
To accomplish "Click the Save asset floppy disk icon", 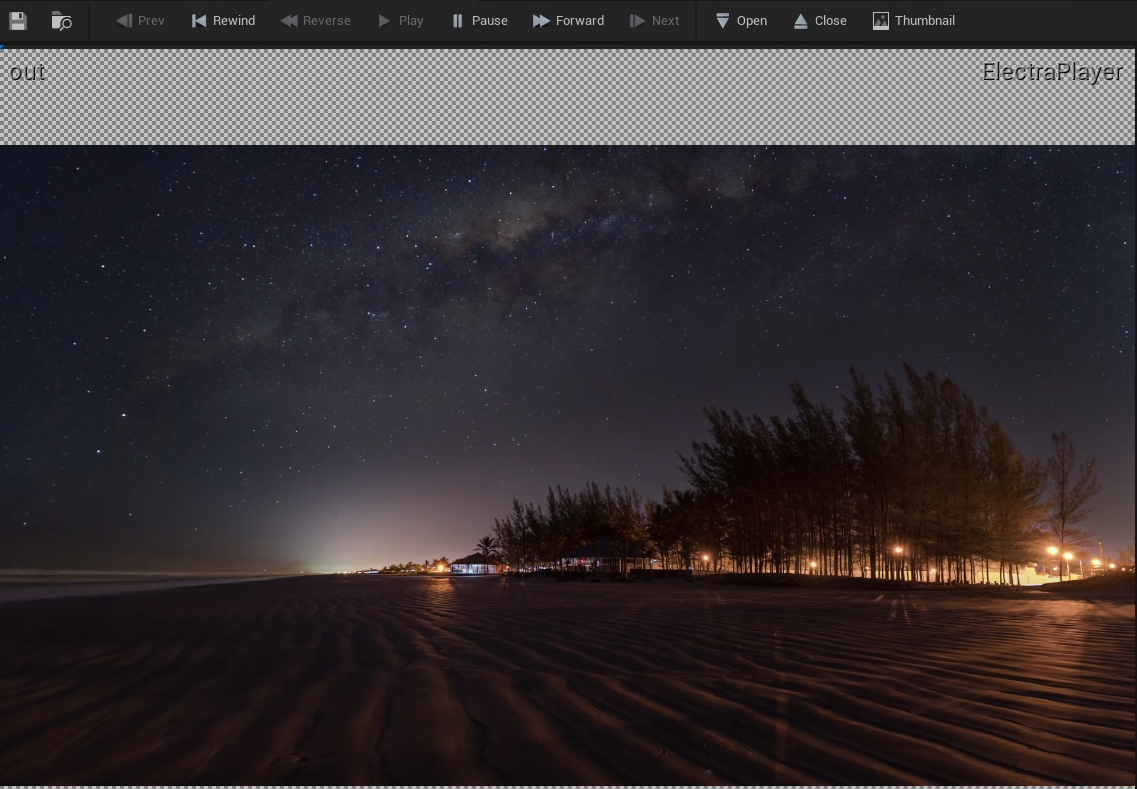I will click(x=18, y=21).
